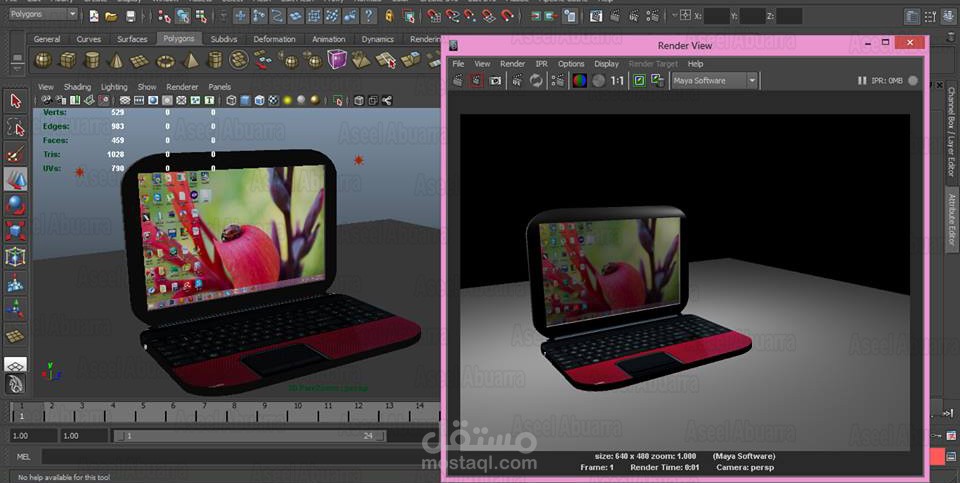The width and height of the screenshot is (960, 483).
Task: Click frame 10 on the timeline
Action: coord(298,406)
